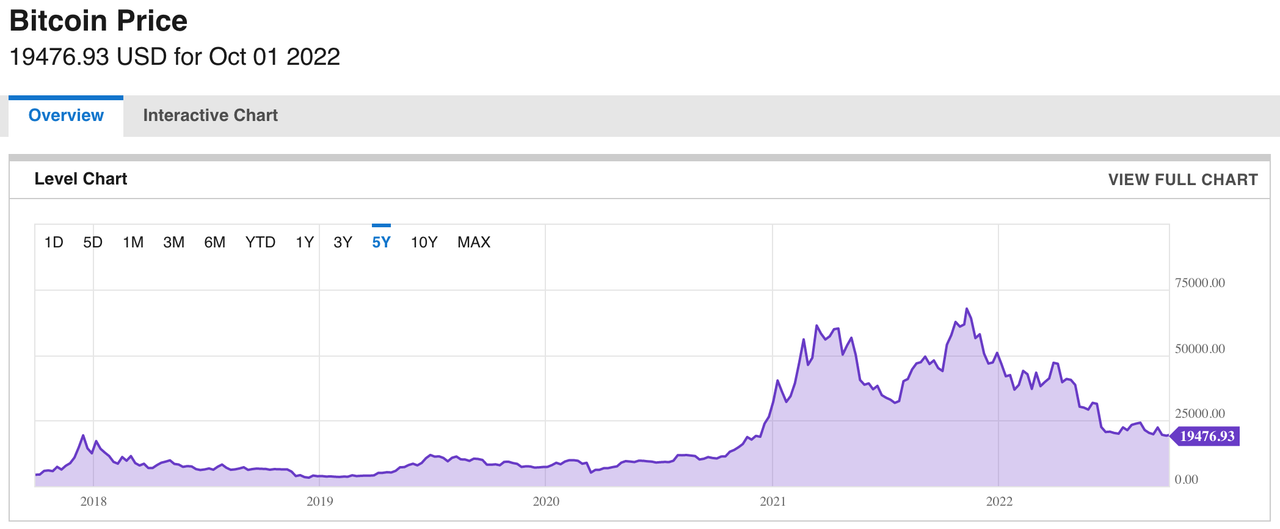Click the 2022 year label on axis

pyautogui.click(x=1000, y=501)
